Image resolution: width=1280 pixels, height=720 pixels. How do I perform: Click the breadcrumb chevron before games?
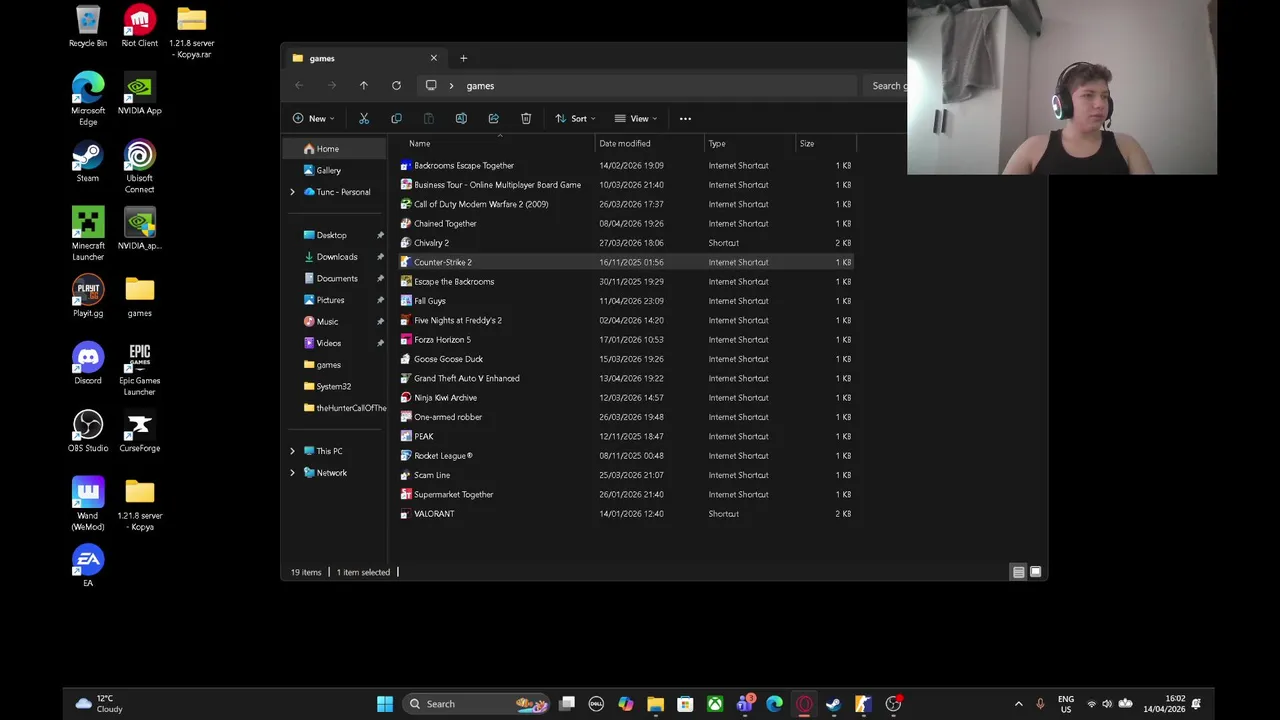tap(452, 86)
